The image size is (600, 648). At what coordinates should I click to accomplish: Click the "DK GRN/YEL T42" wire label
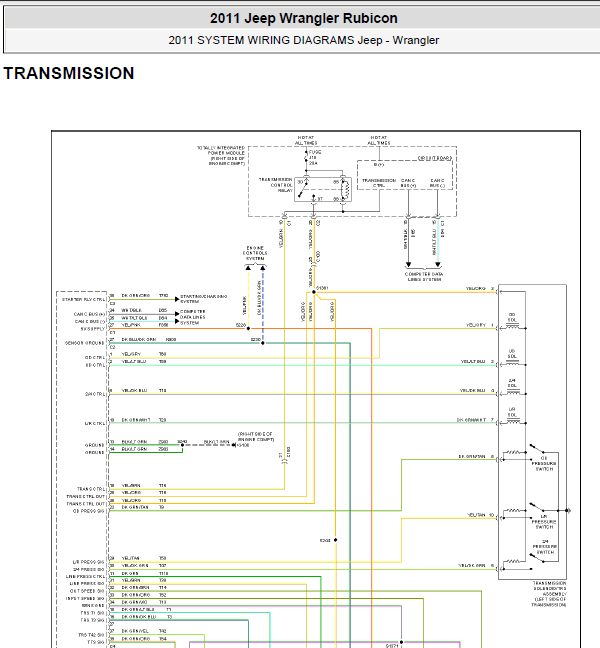pos(144,631)
